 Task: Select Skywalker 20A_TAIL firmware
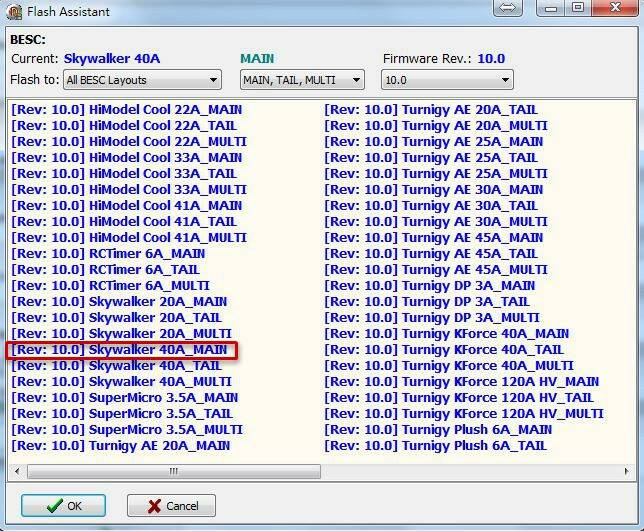tap(117, 318)
